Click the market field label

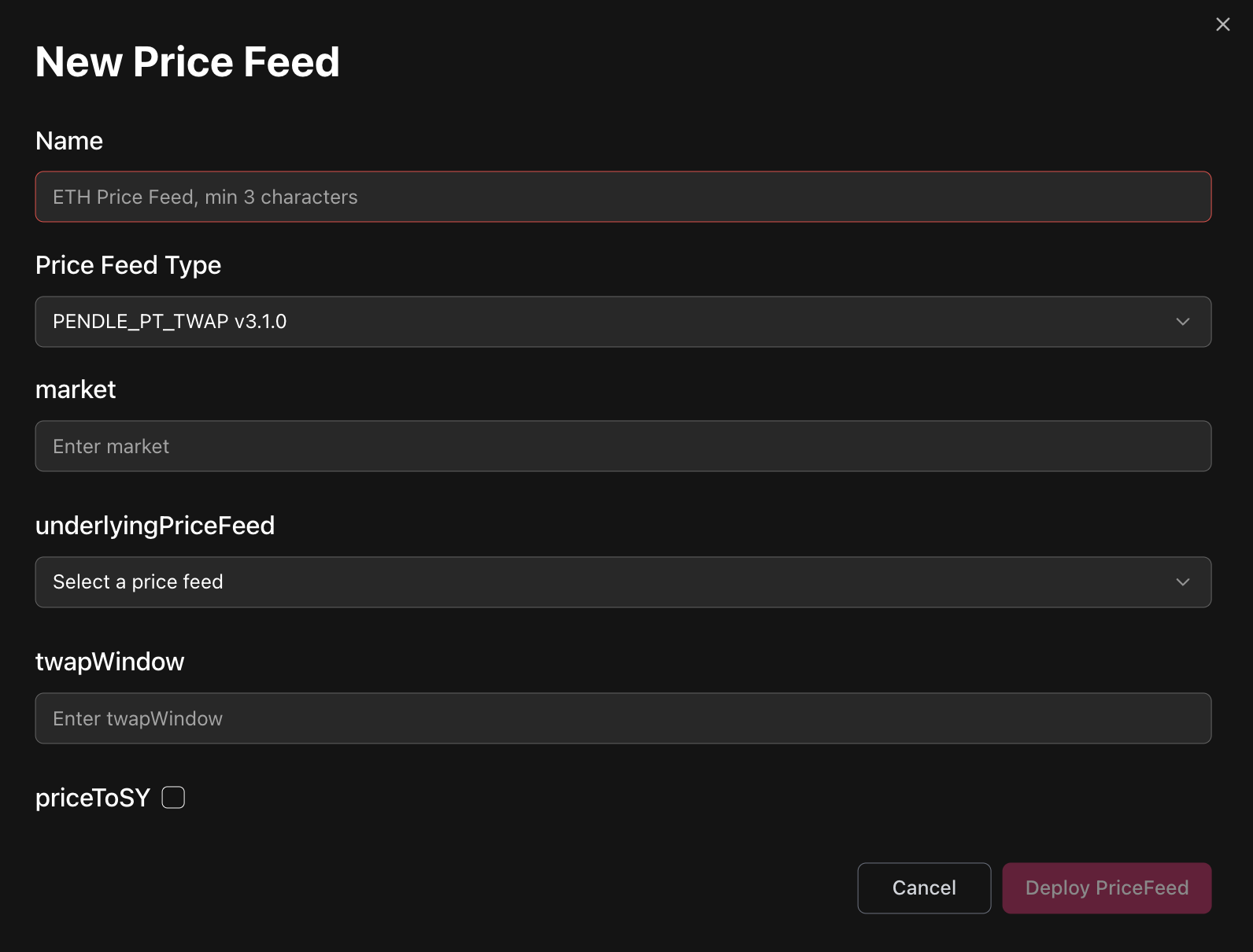pos(76,389)
